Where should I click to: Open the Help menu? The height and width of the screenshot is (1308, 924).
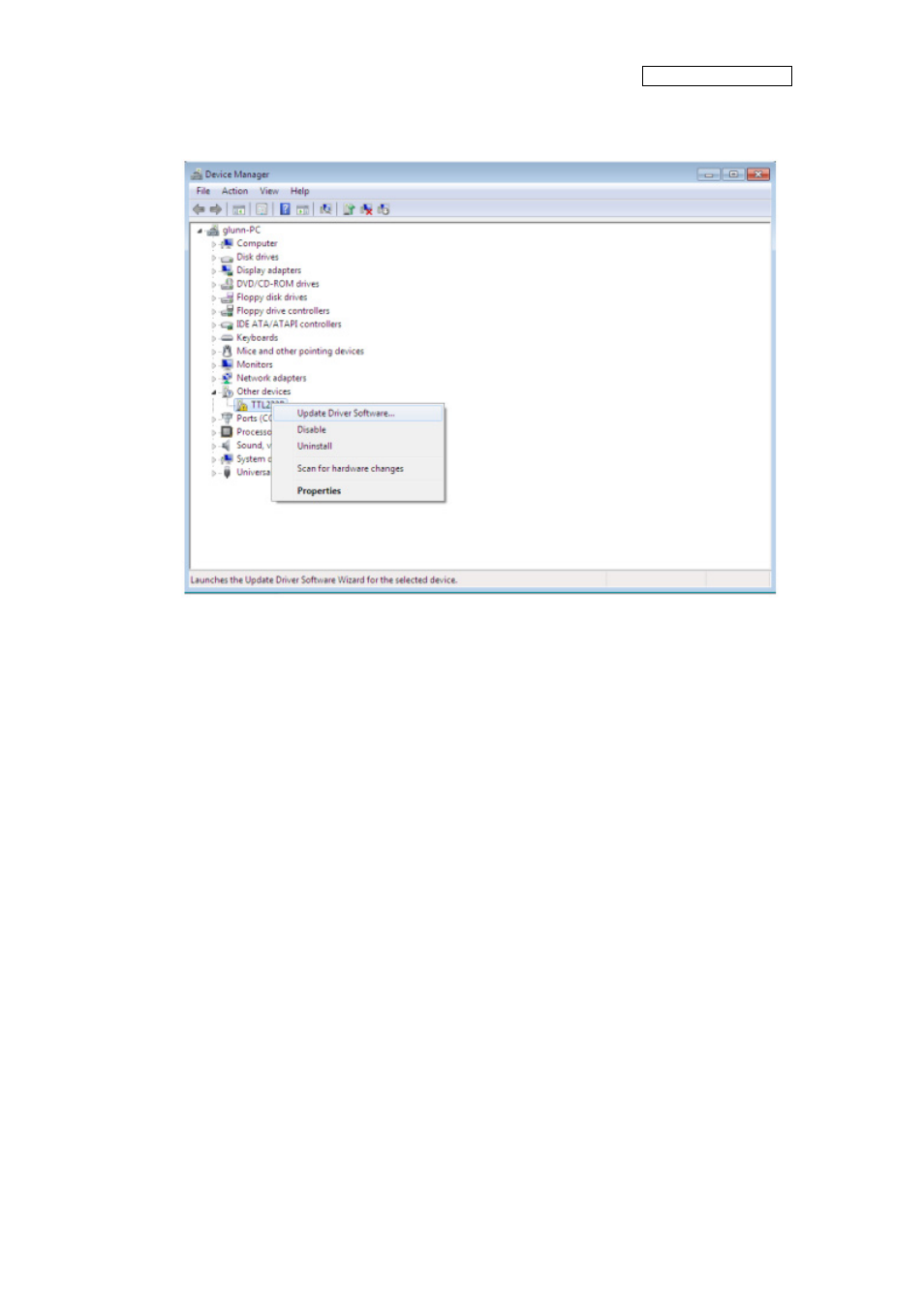click(300, 192)
